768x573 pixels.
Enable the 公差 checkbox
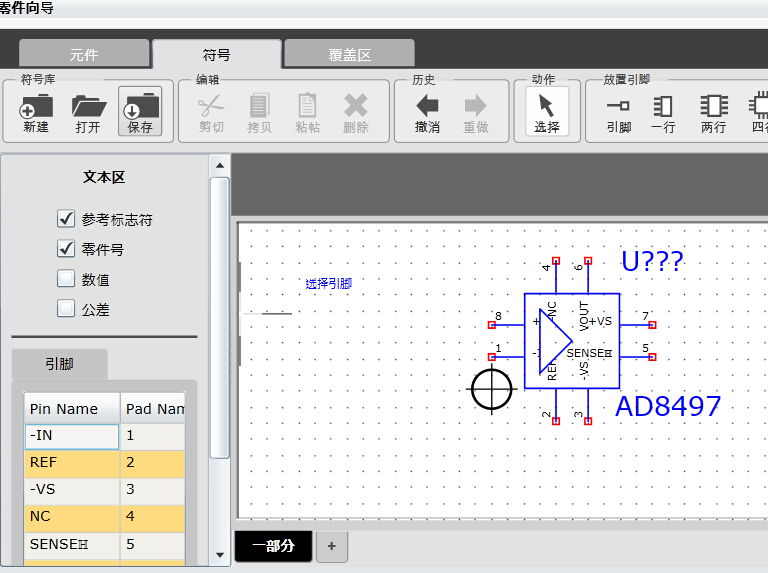tap(66, 309)
